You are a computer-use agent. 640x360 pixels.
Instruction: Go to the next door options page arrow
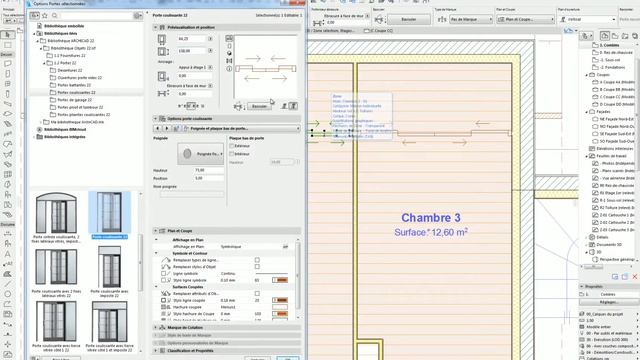(167, 129)
